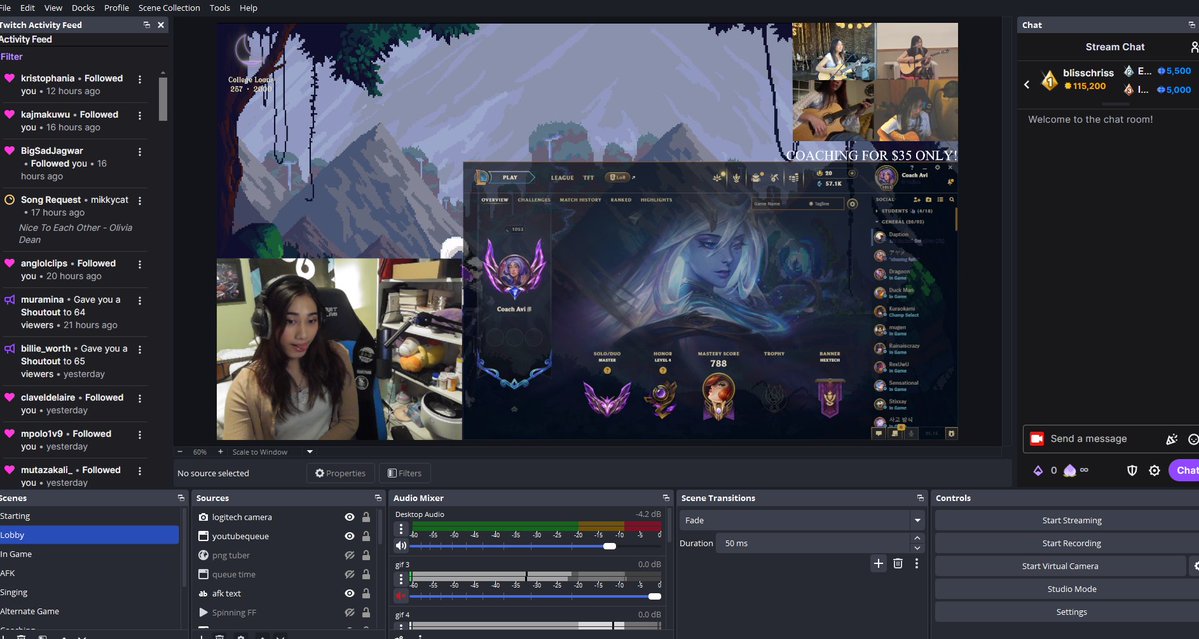The height and width of the screenshot is (639, 1199).
Task: Open chat shield mod tools
Action: coord(1132,470)
